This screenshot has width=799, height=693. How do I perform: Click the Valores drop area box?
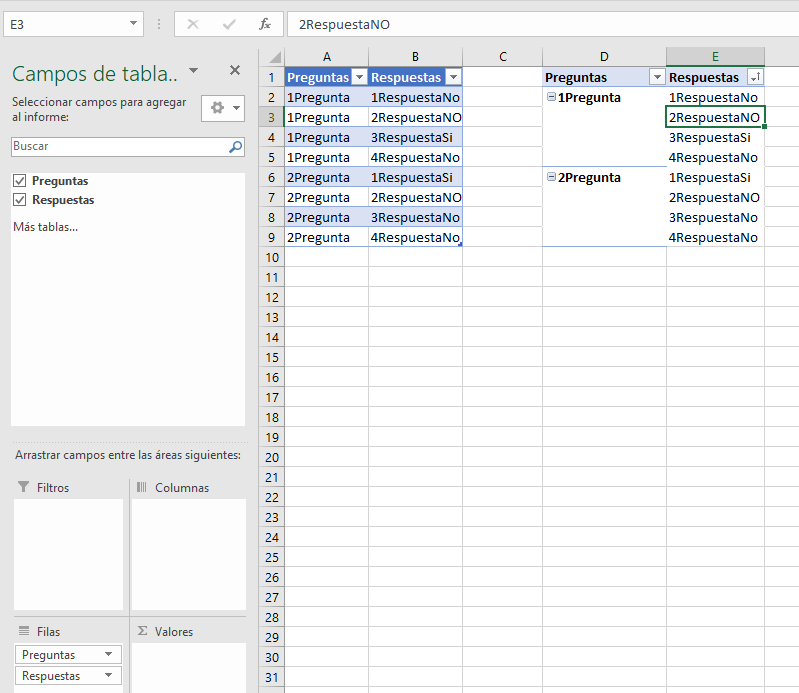coord(189,668)
